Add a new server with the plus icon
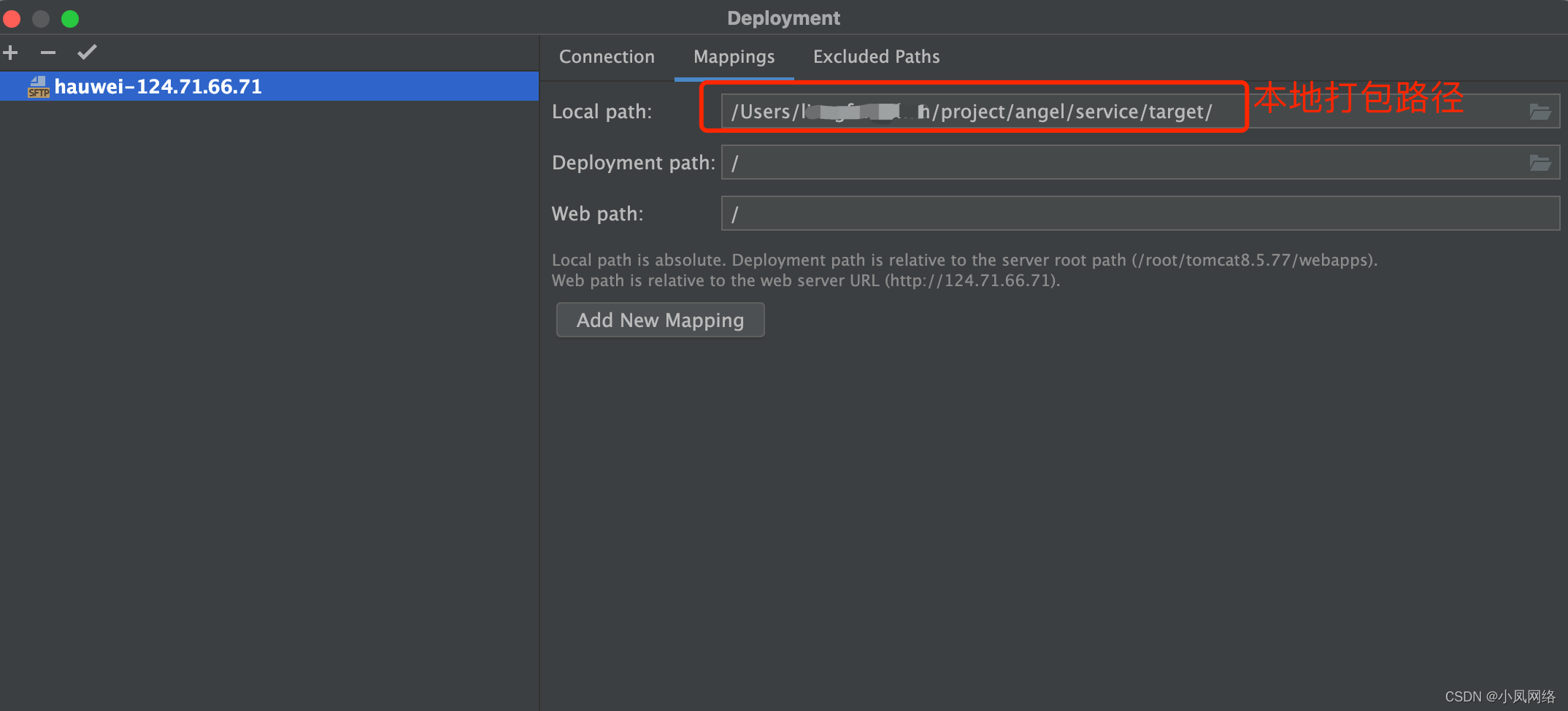Viewport: 1568px width, 711px height. coord(11,52)
